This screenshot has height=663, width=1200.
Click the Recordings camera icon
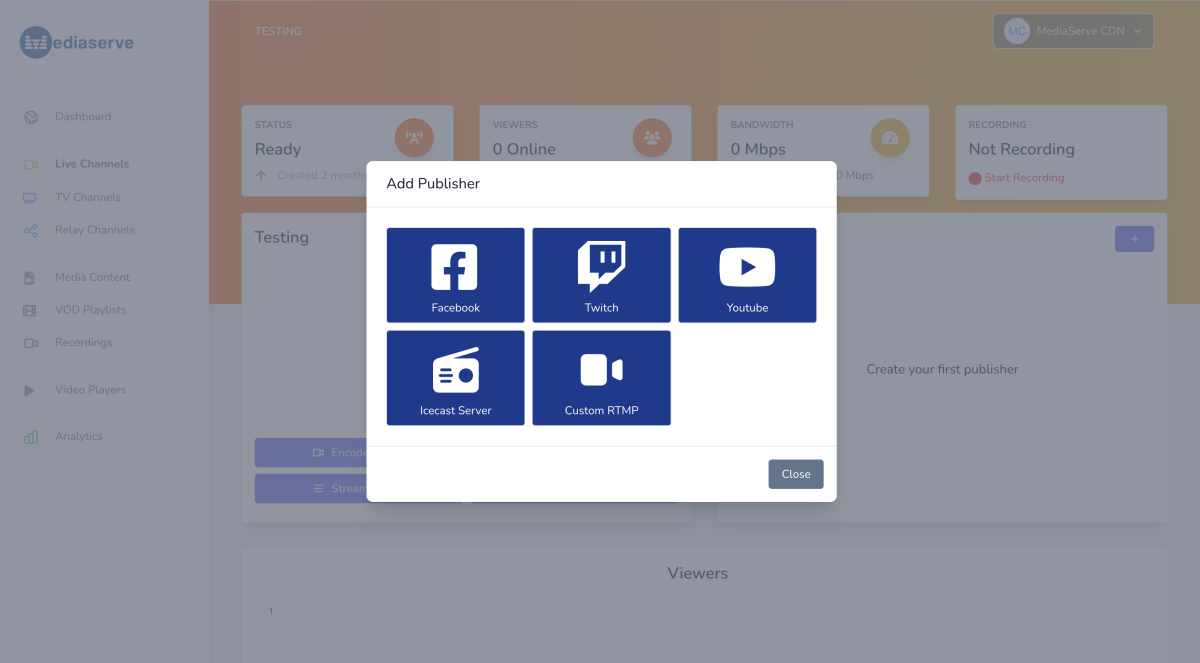tap(31, 343)
